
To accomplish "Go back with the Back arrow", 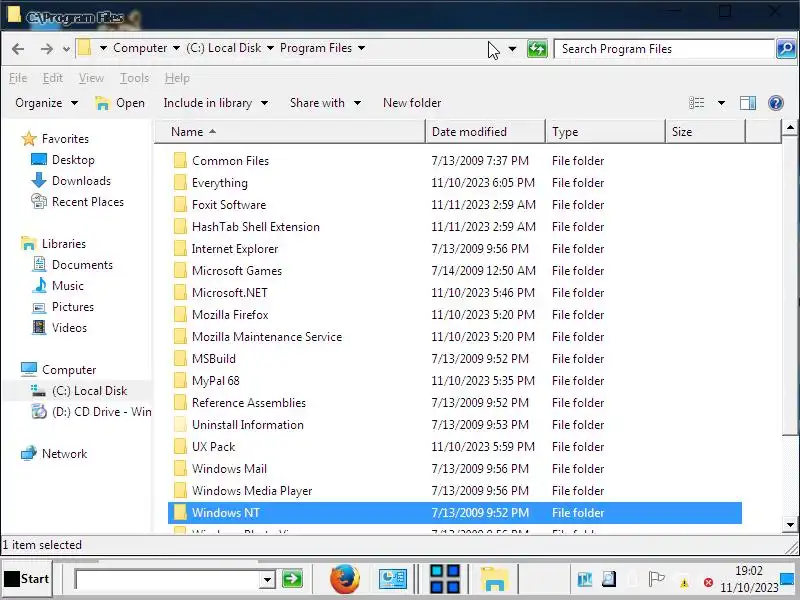I will coord(18,49).
